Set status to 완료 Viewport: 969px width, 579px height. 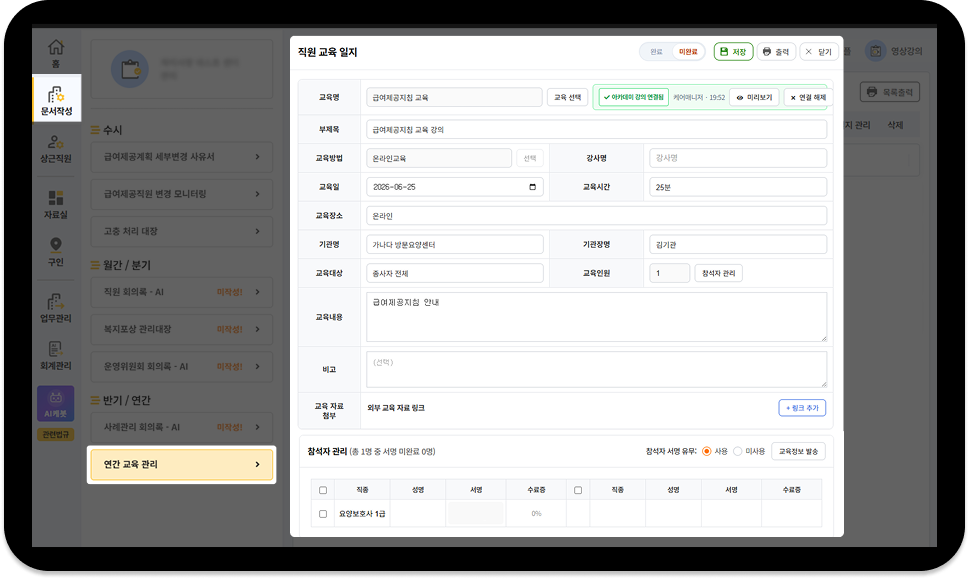click(656, 52)
